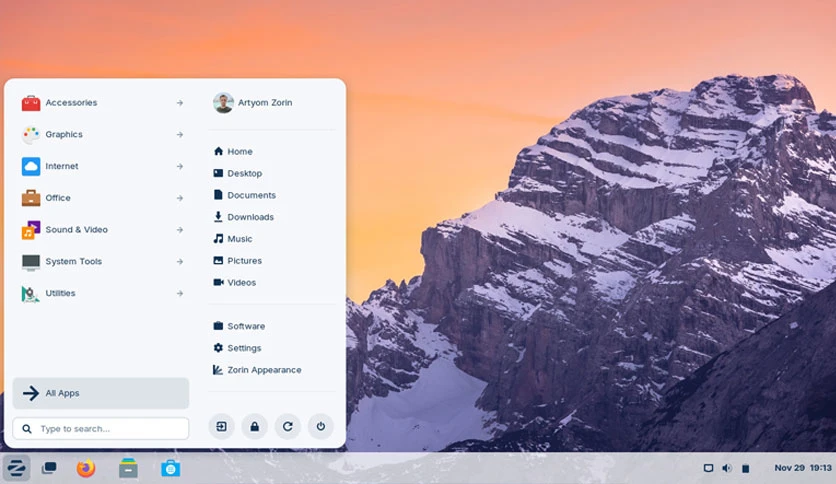Click the Sound & Video icon

[x=31, y=230]
